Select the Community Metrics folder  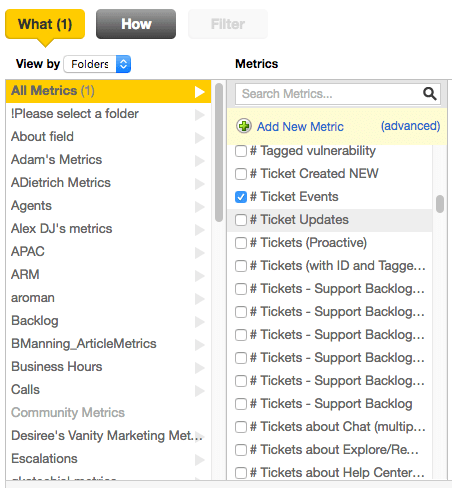[108, 413]
